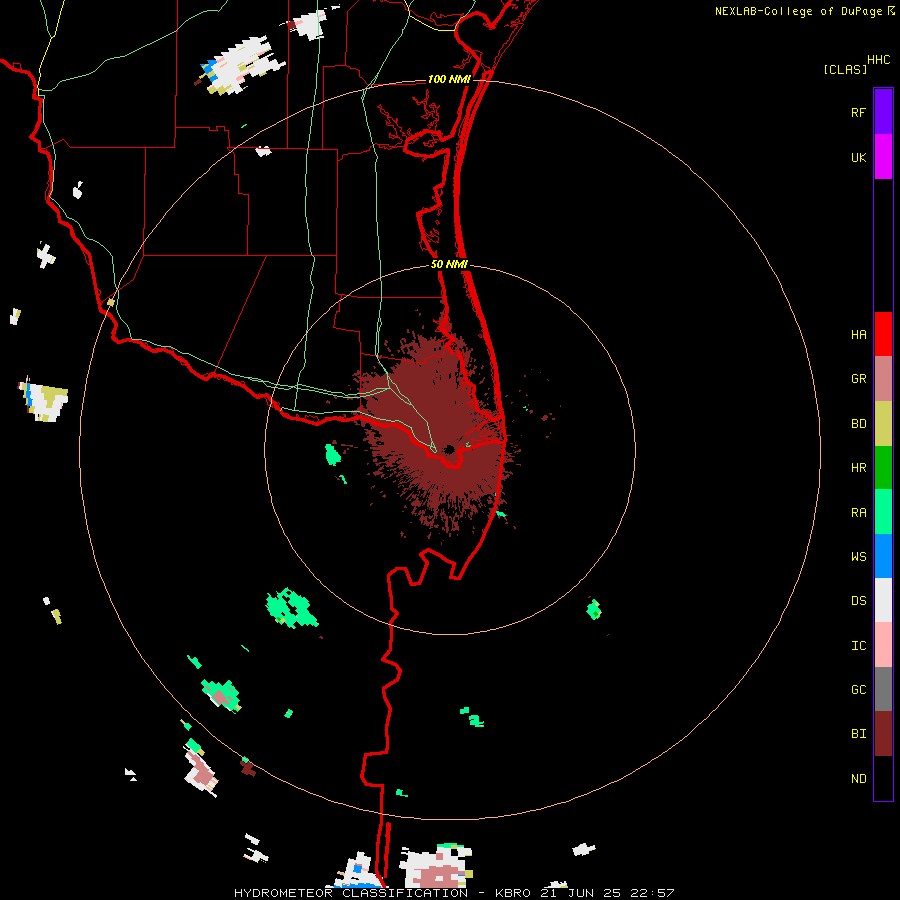Viewport: 900px width, 900px height.
Task: Click the maroon BI legend swatch
Action: pyautogui.click(x=883, y=734)
